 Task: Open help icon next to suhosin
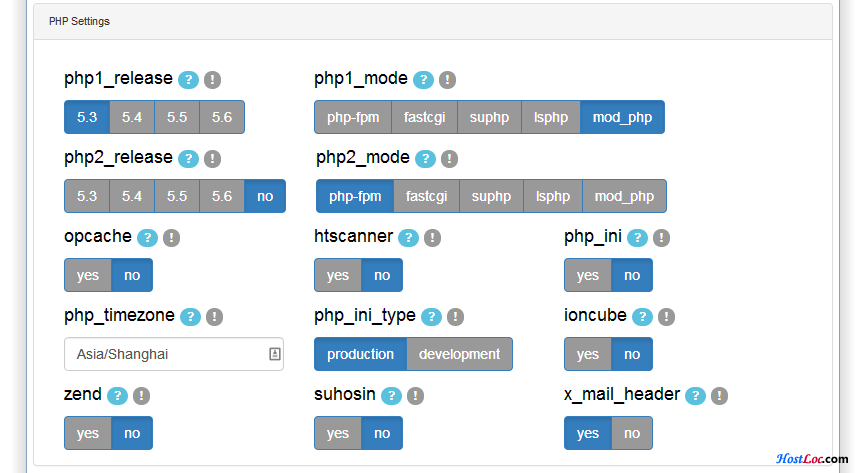pos(391,395)
